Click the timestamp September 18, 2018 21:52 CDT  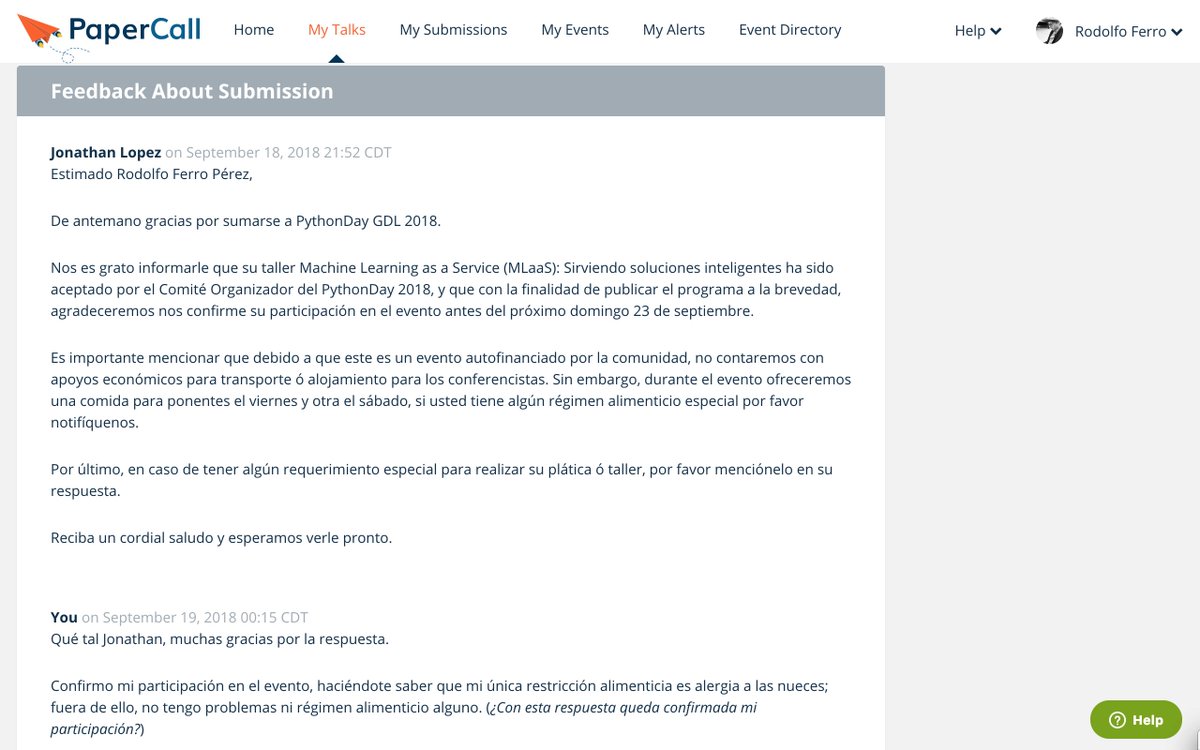(289, 153)
